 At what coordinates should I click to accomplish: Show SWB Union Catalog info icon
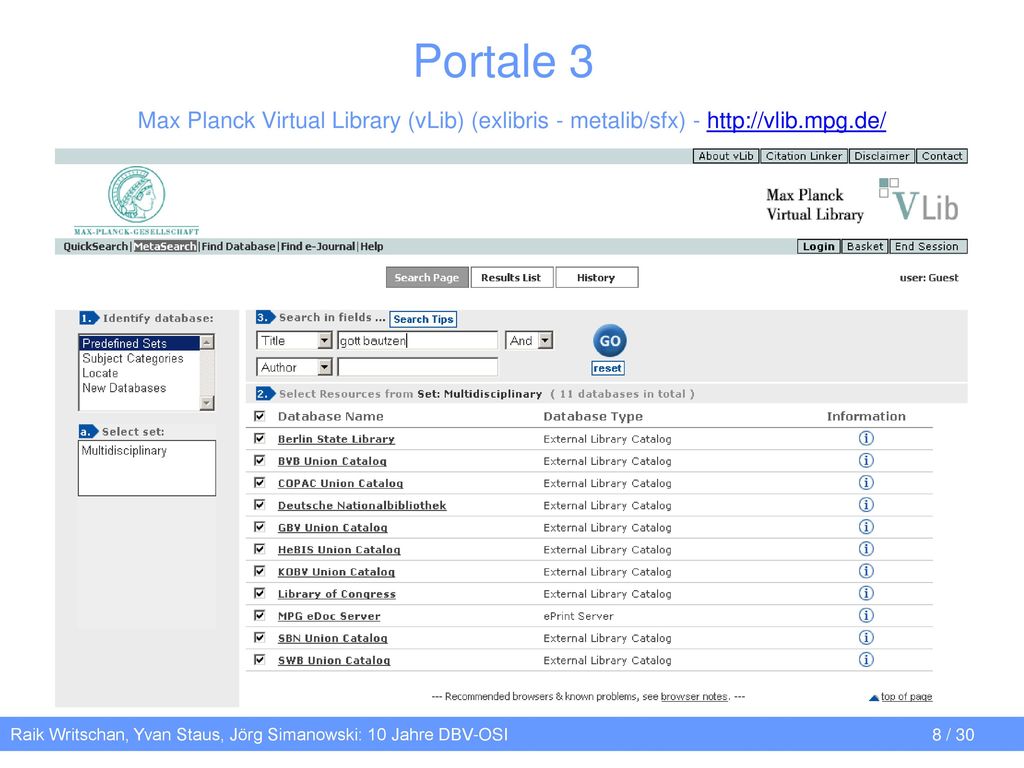click(866, 660)
